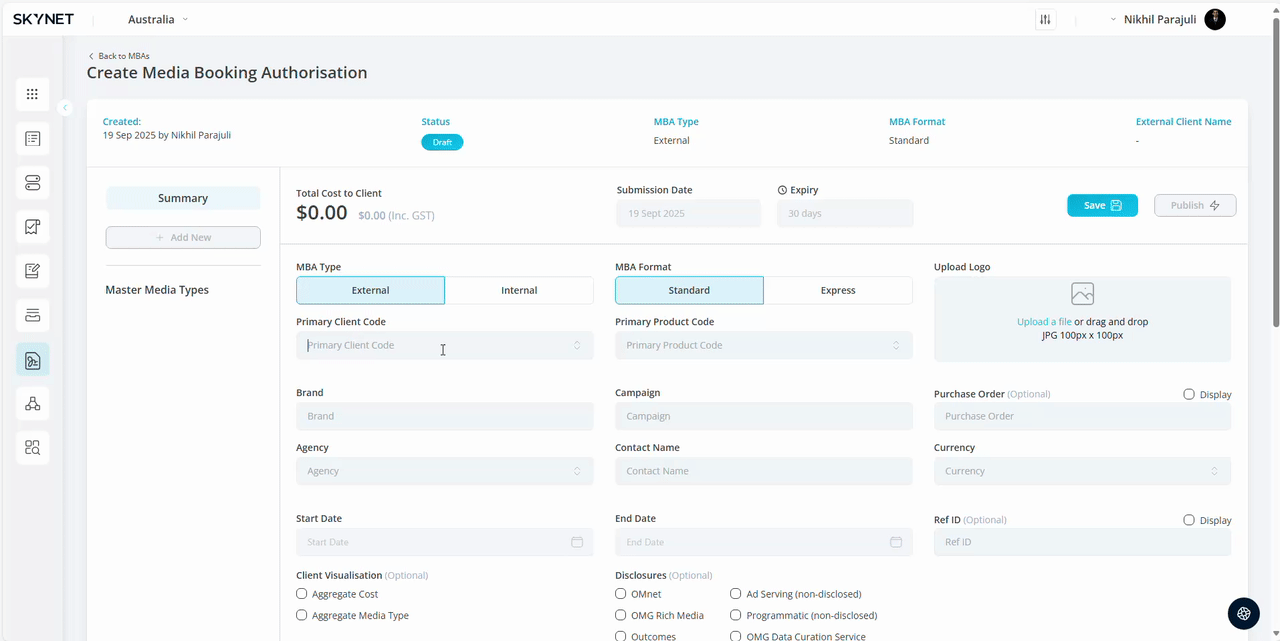Tick the OMnet disclosure checkbox
This screenshot has width=1280, height=641.
[621, 594]
